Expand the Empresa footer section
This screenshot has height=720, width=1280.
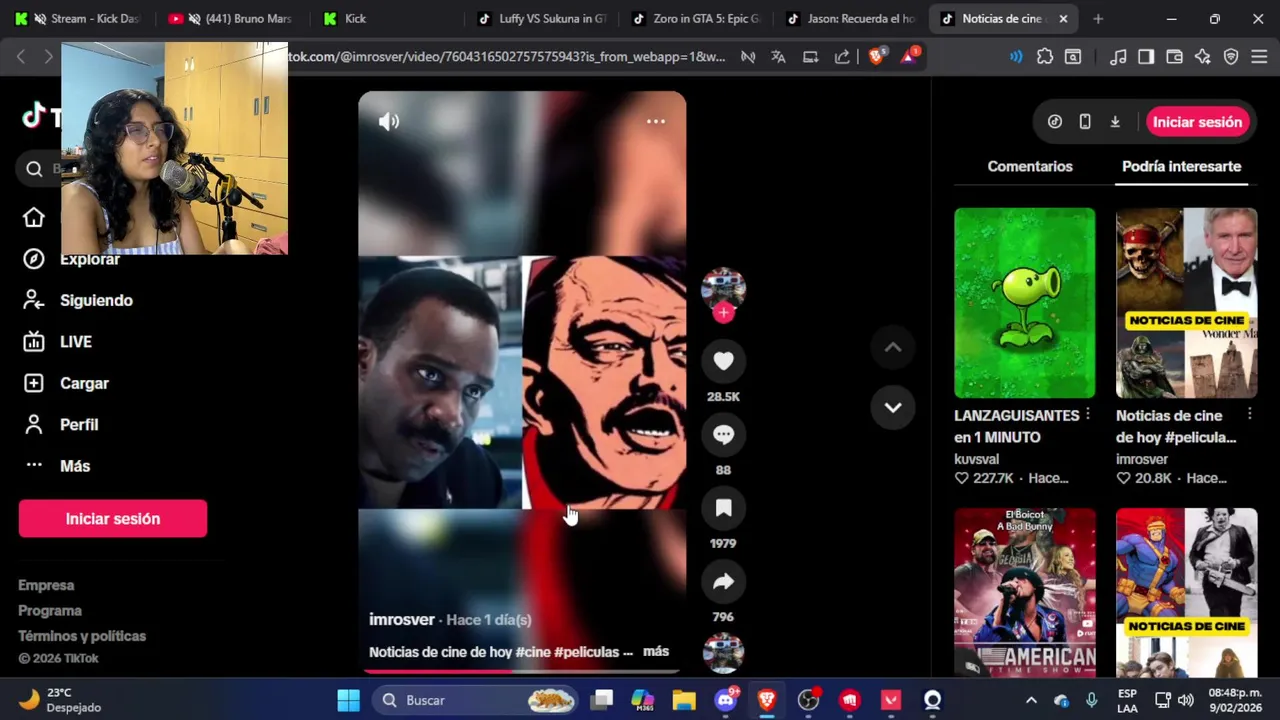click(x=46, y=585)
